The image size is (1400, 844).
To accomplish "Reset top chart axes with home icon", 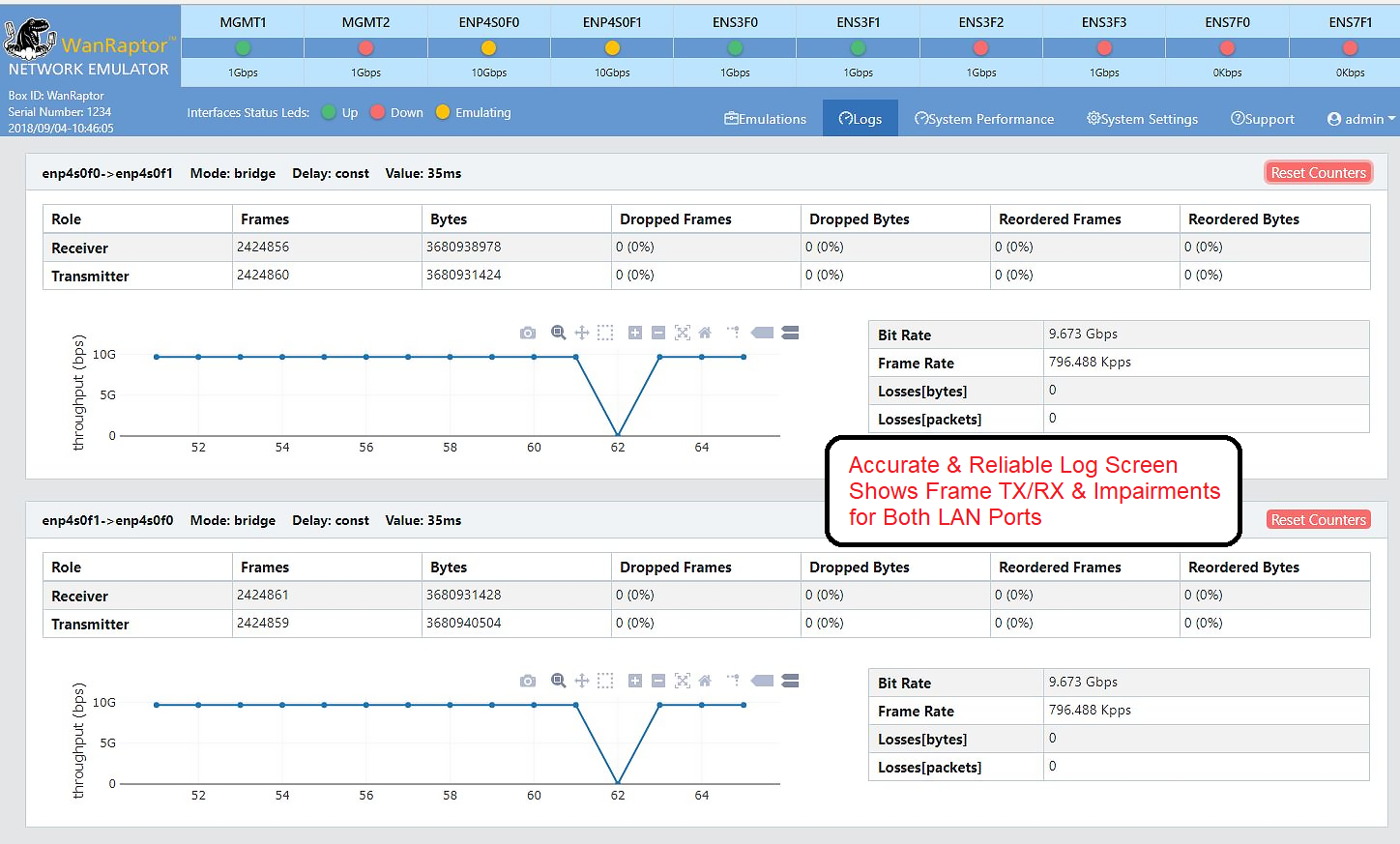I will [x=705, y=333].
